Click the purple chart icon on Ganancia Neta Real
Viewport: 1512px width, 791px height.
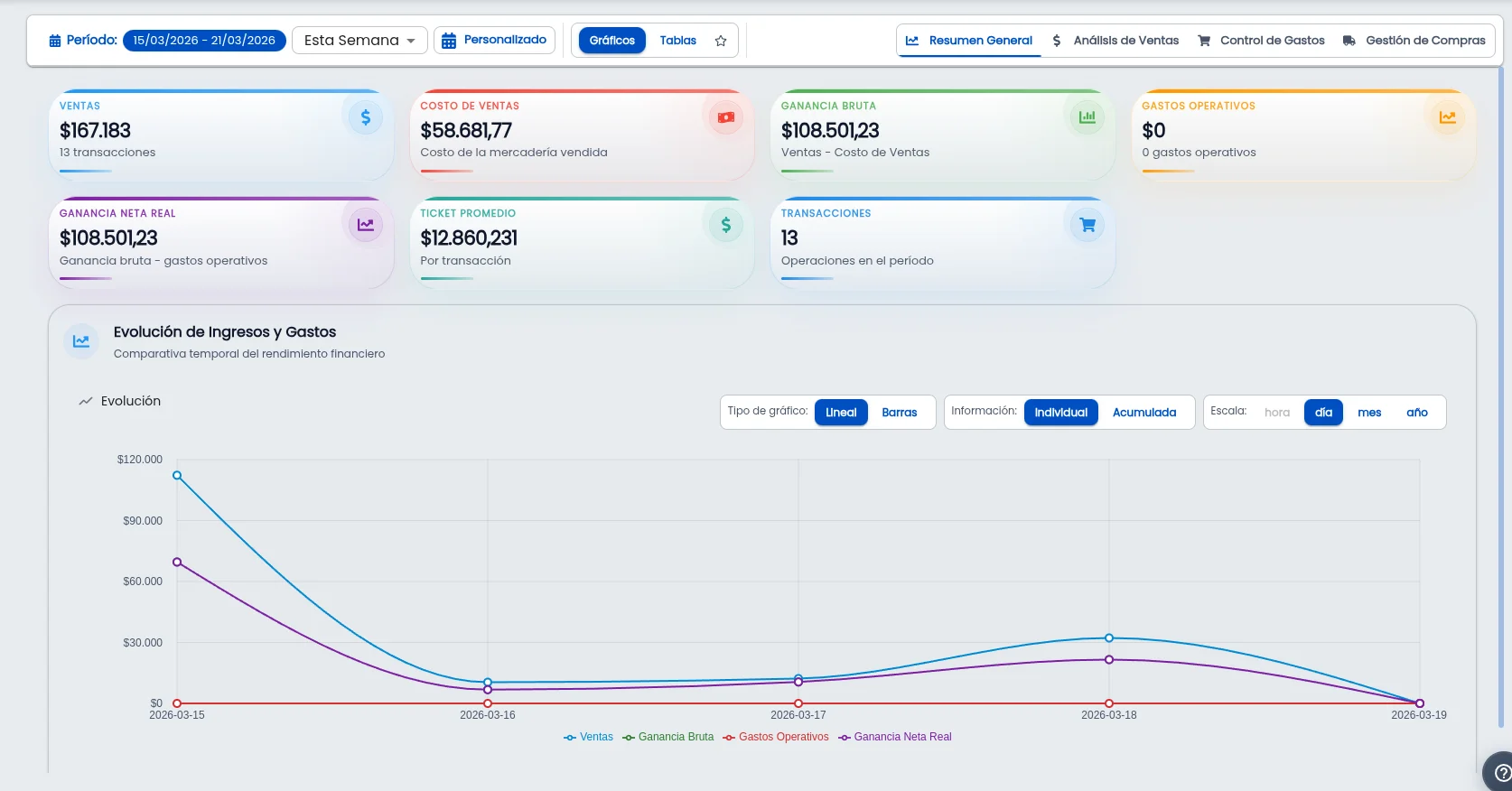click(365, 225)
